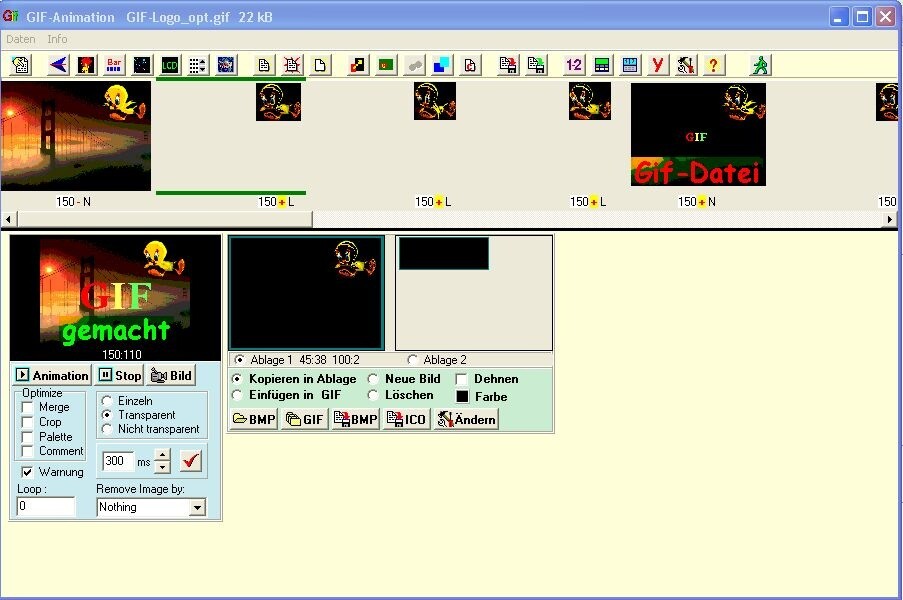This screenshot has height=600, width=903.
Task: Open the 'Remove Image by' dropdown
Action: click(196, 508)
